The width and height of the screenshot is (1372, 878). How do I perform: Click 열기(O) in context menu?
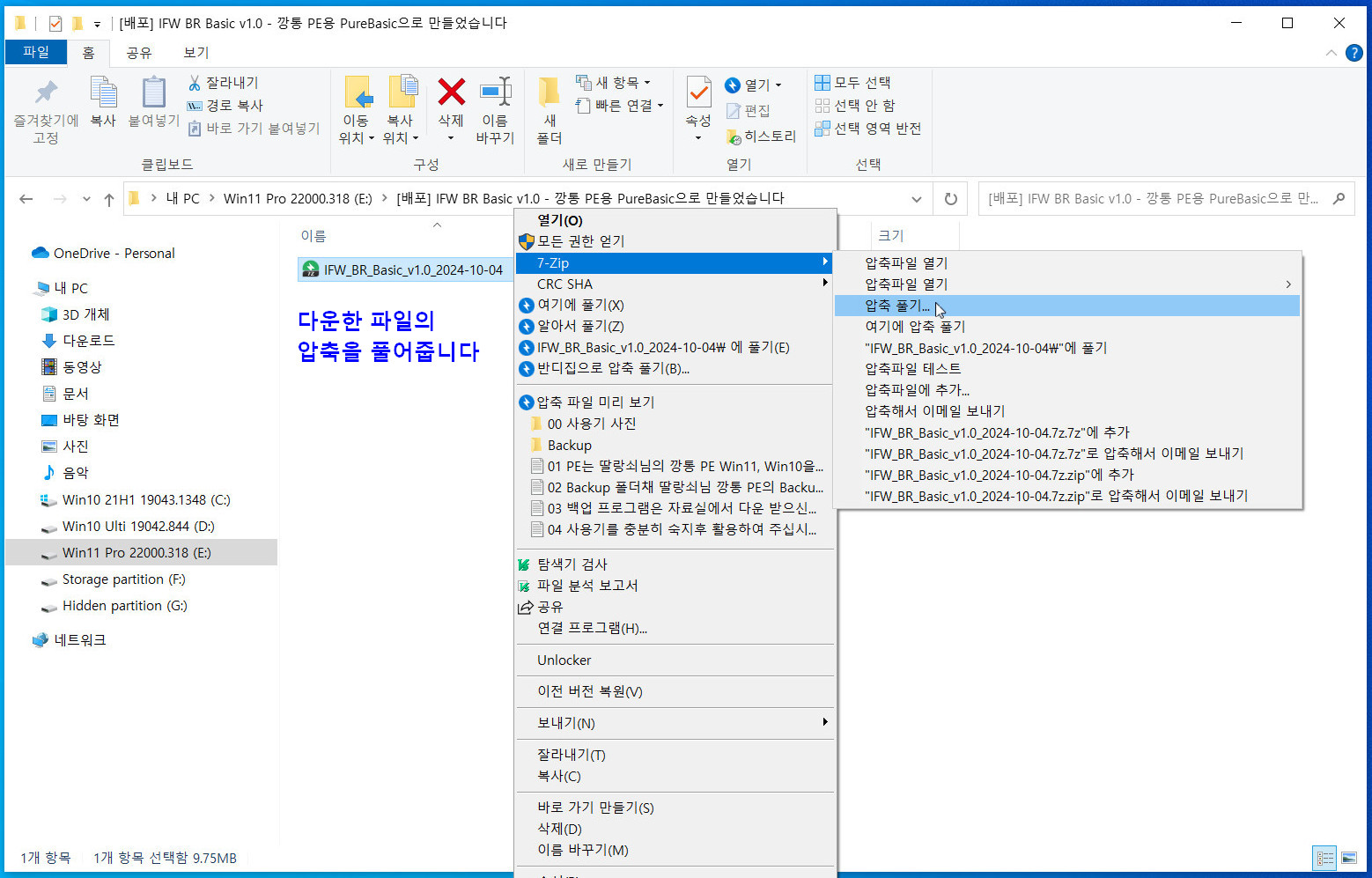tap(675, 221)
